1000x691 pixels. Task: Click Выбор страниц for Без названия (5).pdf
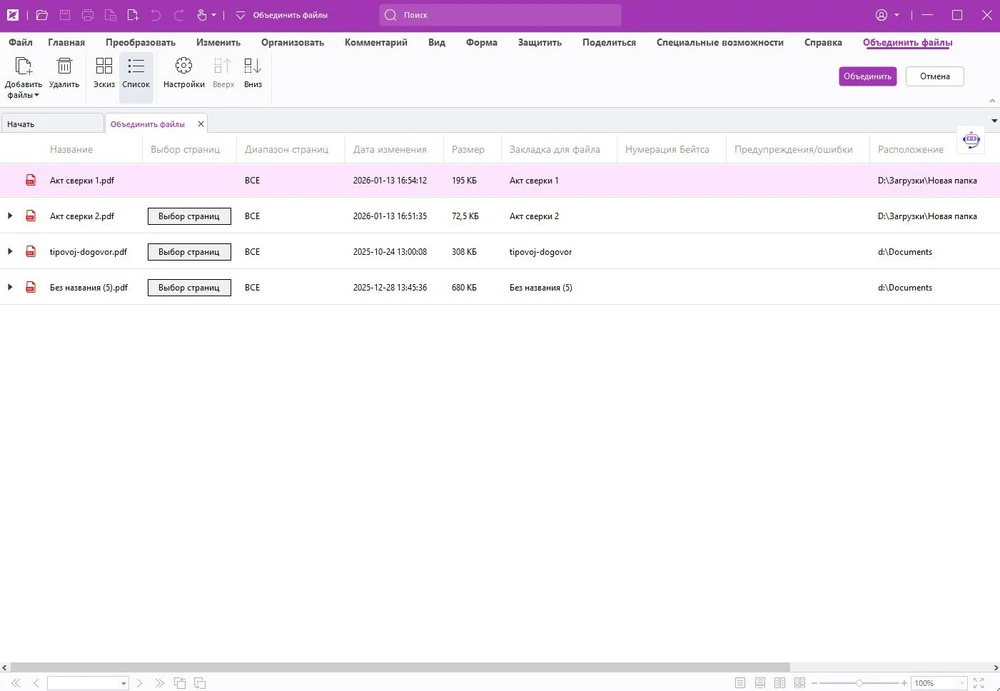(x=189, y=288)
